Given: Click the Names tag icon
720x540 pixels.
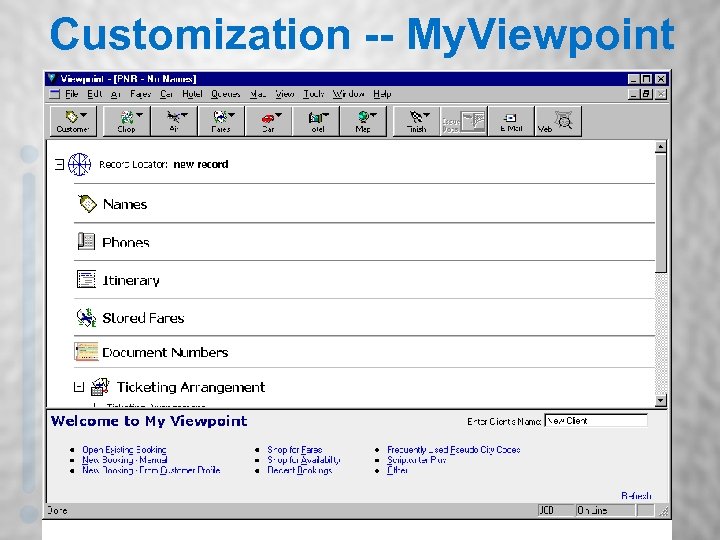Looking at the screenshot, I should pyautogui.click(x=87, y=203).
